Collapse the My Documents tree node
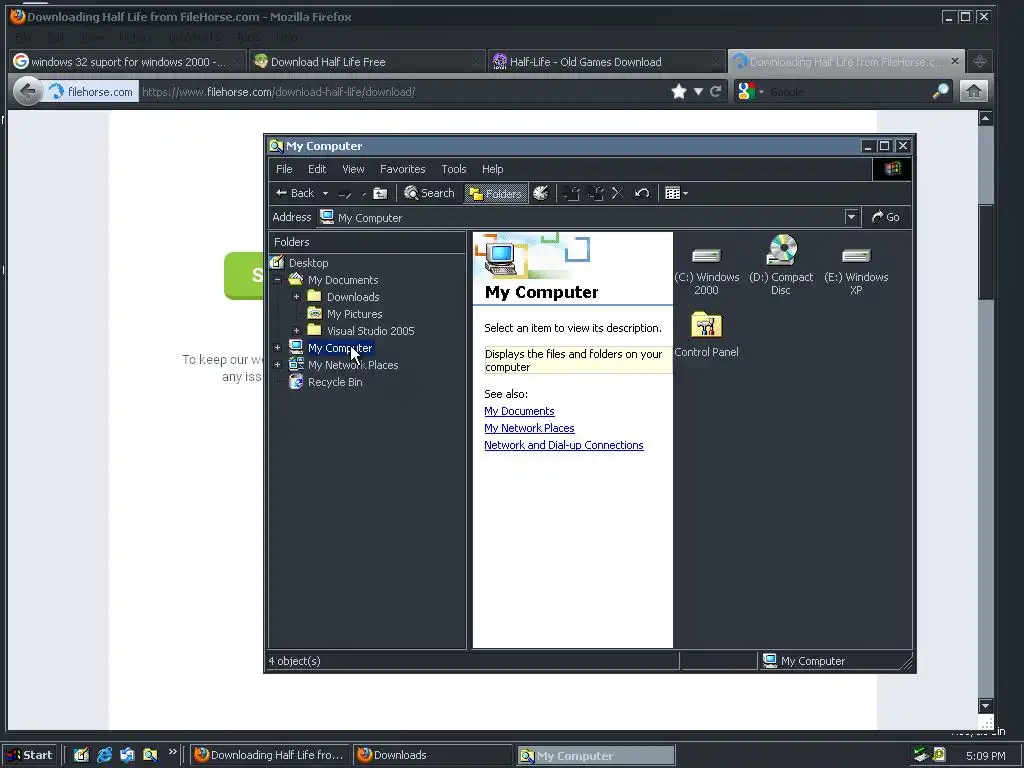 pos(278,280)
